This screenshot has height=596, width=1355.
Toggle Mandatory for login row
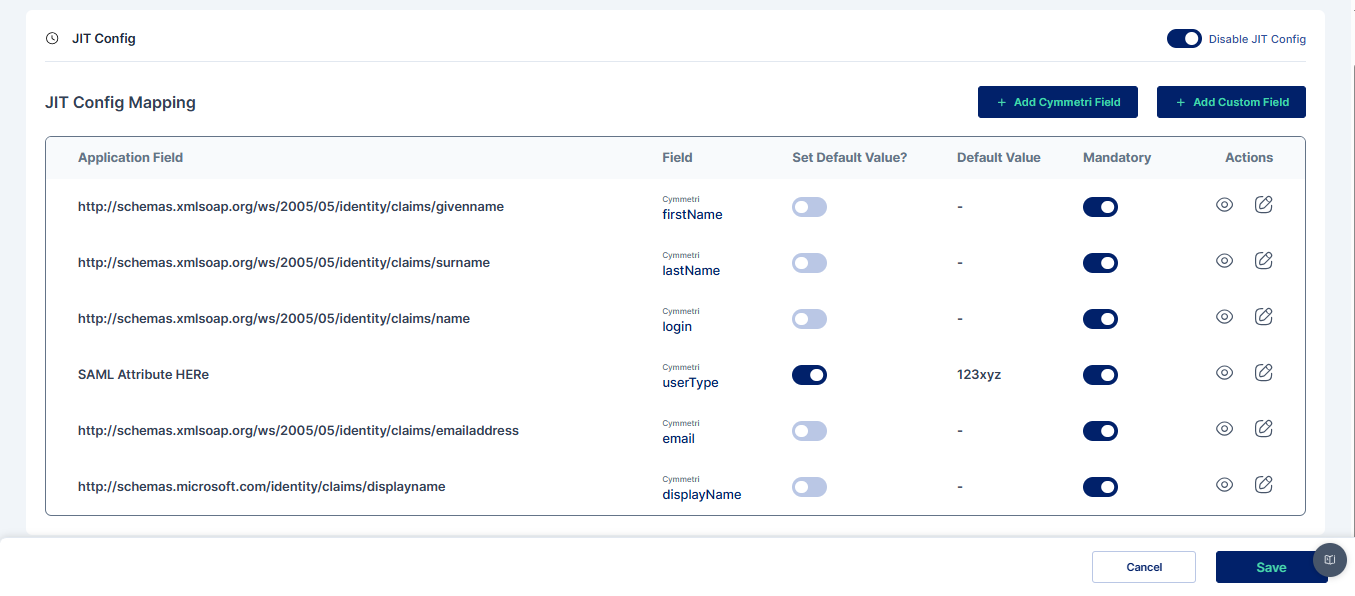tap(1100, 319)
